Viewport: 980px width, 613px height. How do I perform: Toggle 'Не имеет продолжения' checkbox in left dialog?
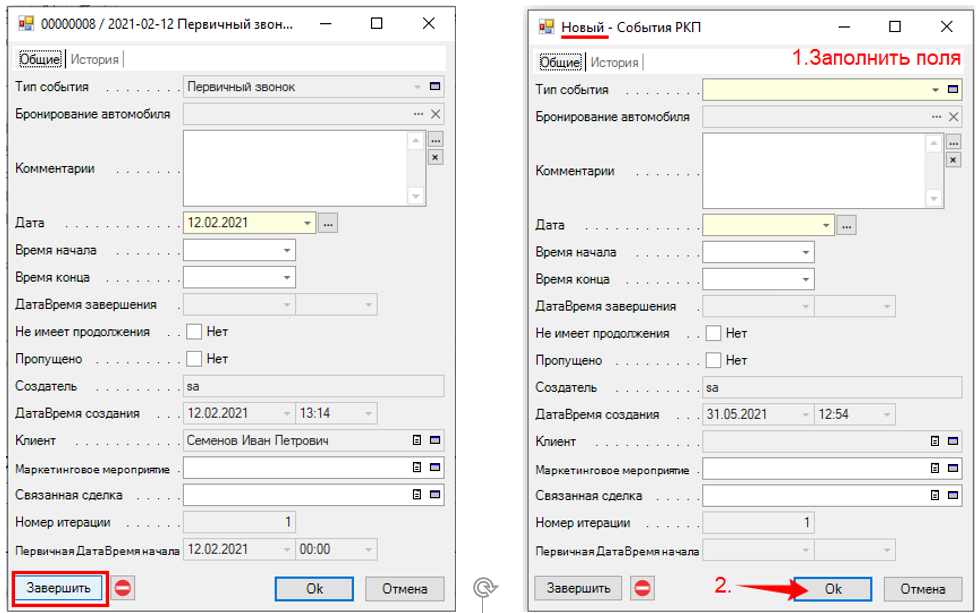(x=194, y=332)
